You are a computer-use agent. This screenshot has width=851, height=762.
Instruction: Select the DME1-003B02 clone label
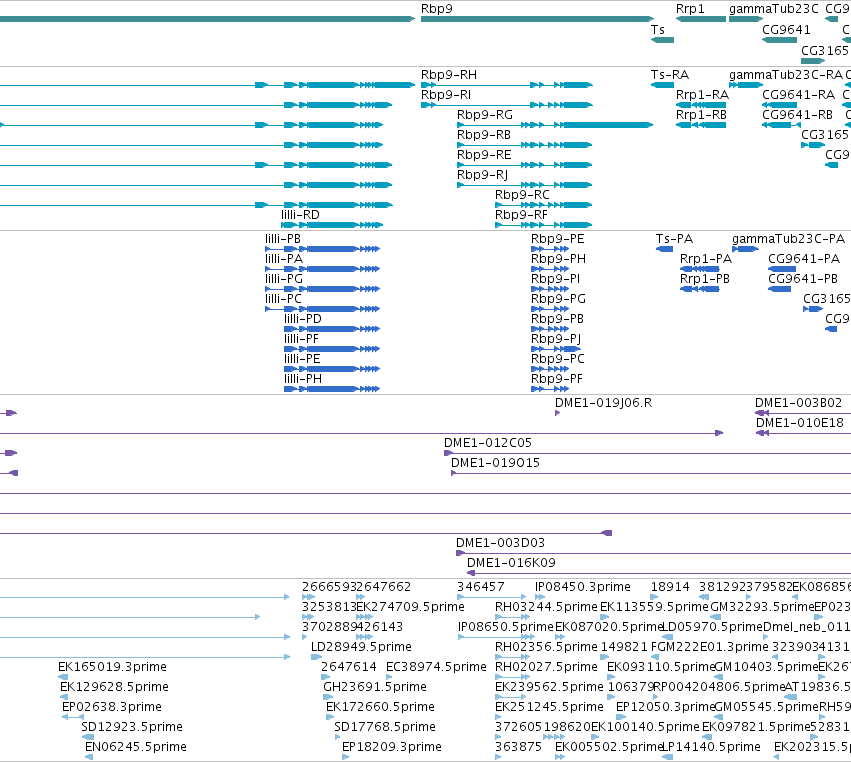798,403
